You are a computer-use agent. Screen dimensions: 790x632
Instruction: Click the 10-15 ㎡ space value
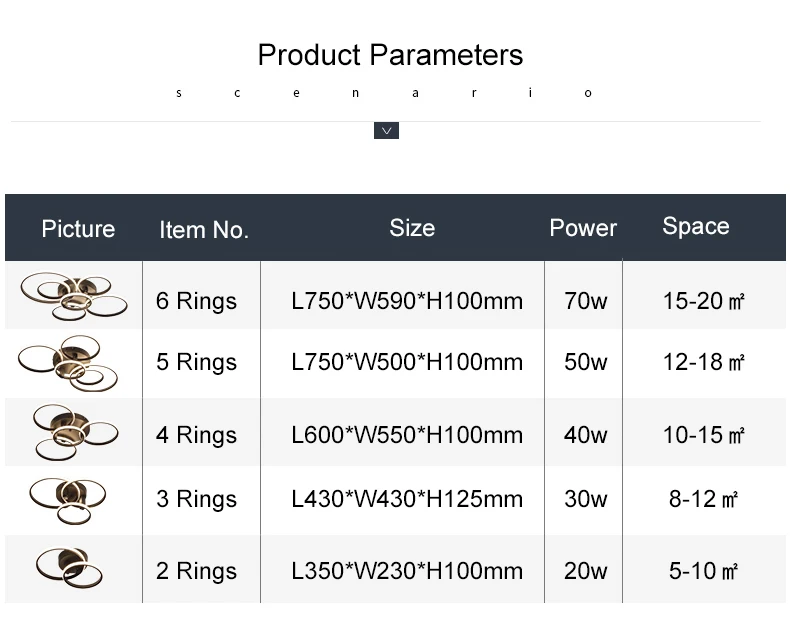pyautogui.click(x=704, y=435)
